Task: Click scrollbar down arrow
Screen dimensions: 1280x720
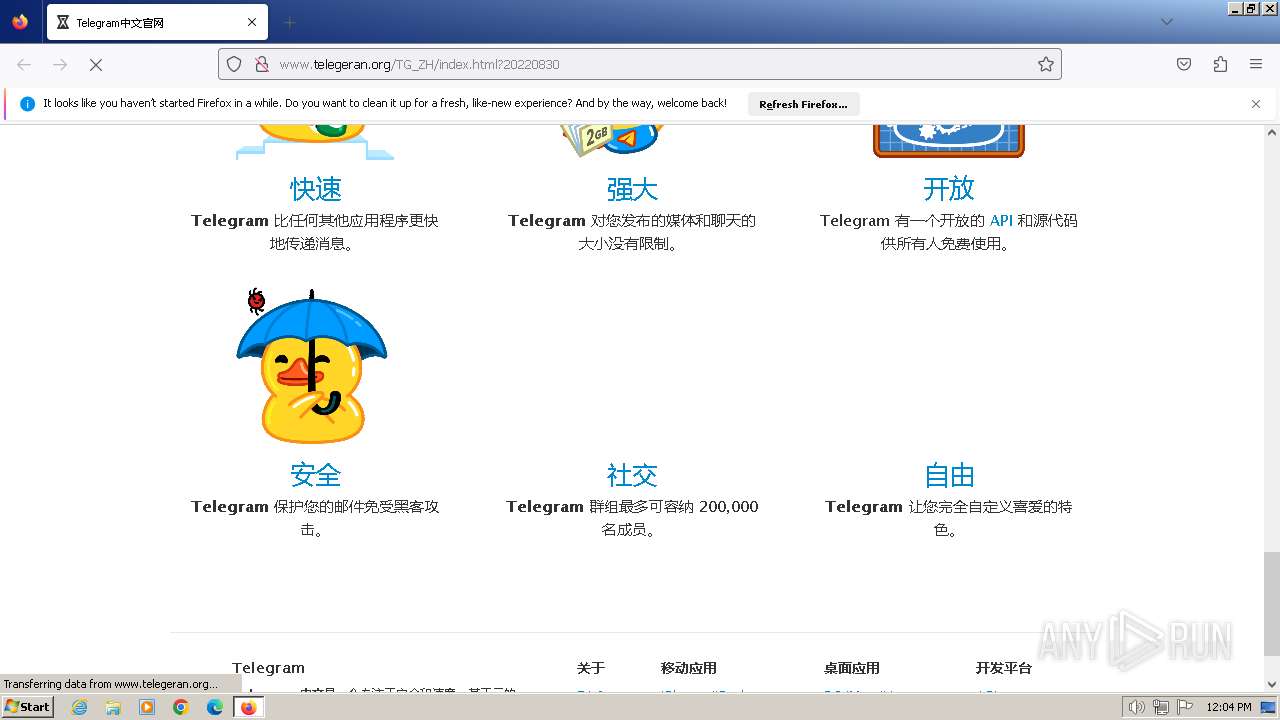Action: (1272, 685)
